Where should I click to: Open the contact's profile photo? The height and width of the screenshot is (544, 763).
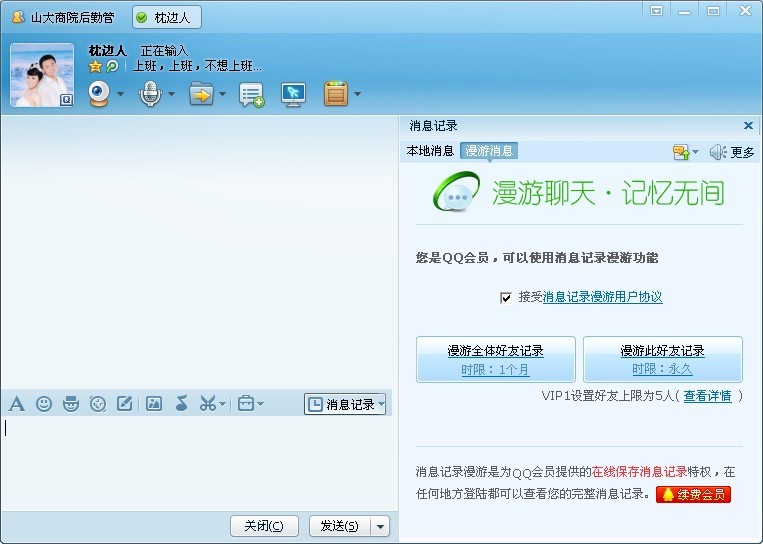tap(42, 75)
